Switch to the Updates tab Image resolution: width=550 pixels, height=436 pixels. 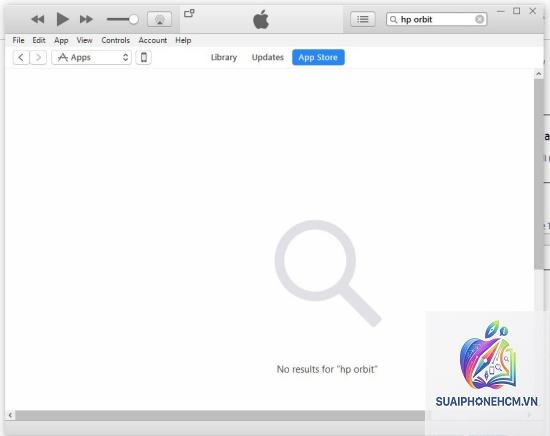268,58
